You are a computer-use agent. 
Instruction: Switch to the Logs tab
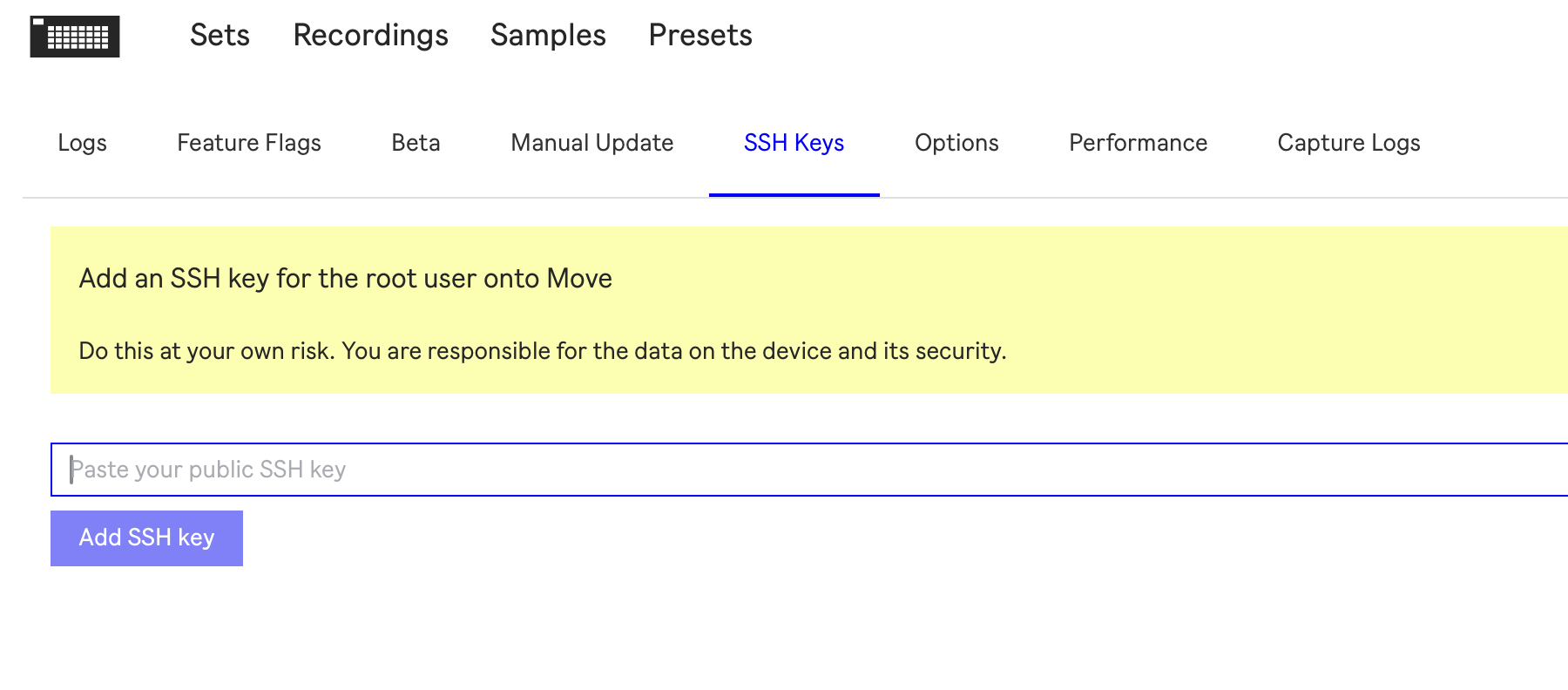(82, 143)
